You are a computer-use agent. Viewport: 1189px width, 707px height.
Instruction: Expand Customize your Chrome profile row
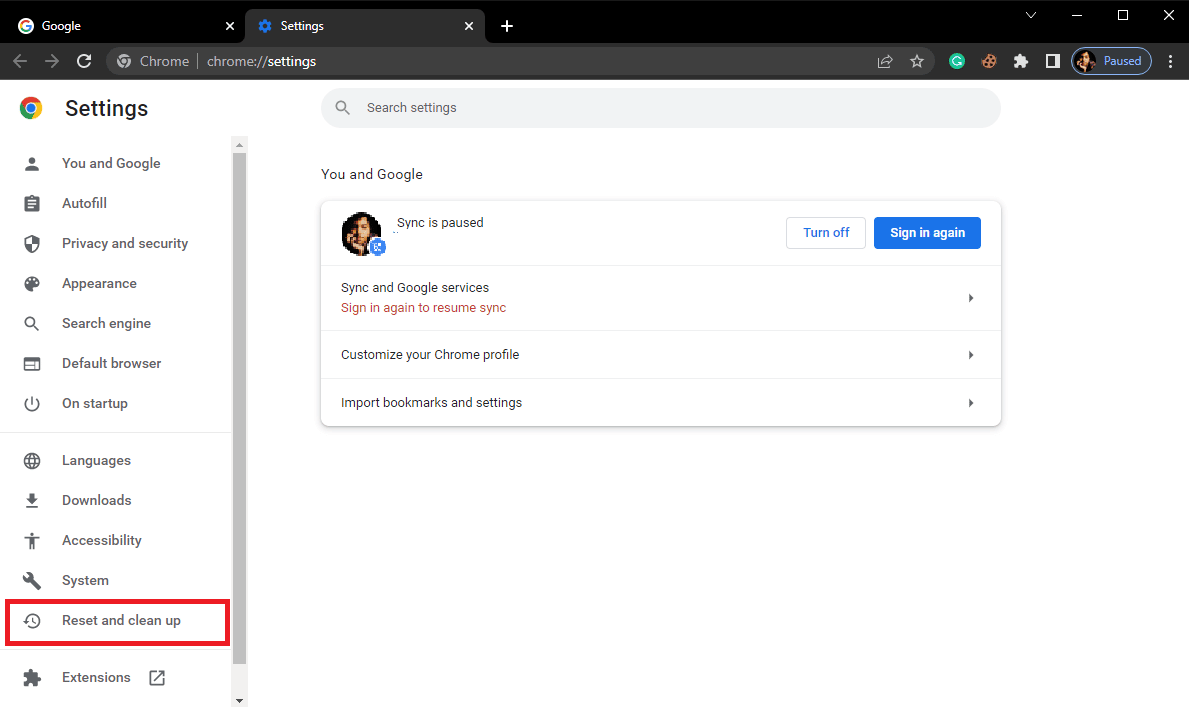[x=660, y=355]
